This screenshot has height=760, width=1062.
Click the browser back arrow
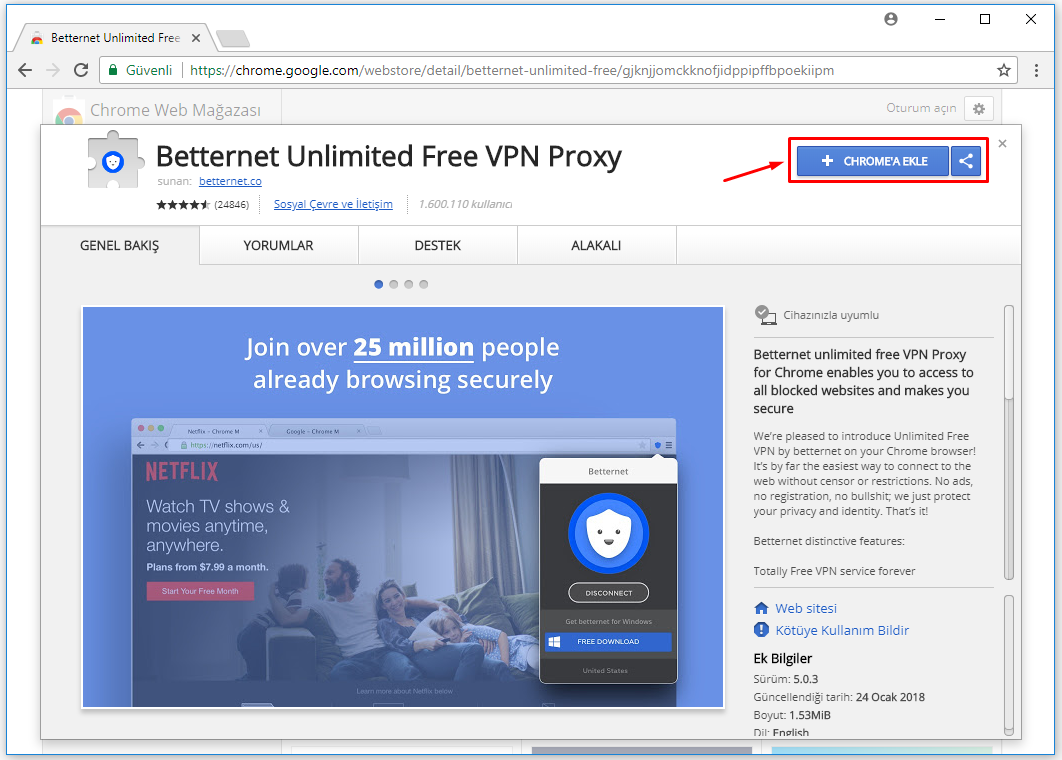point(25,70)
